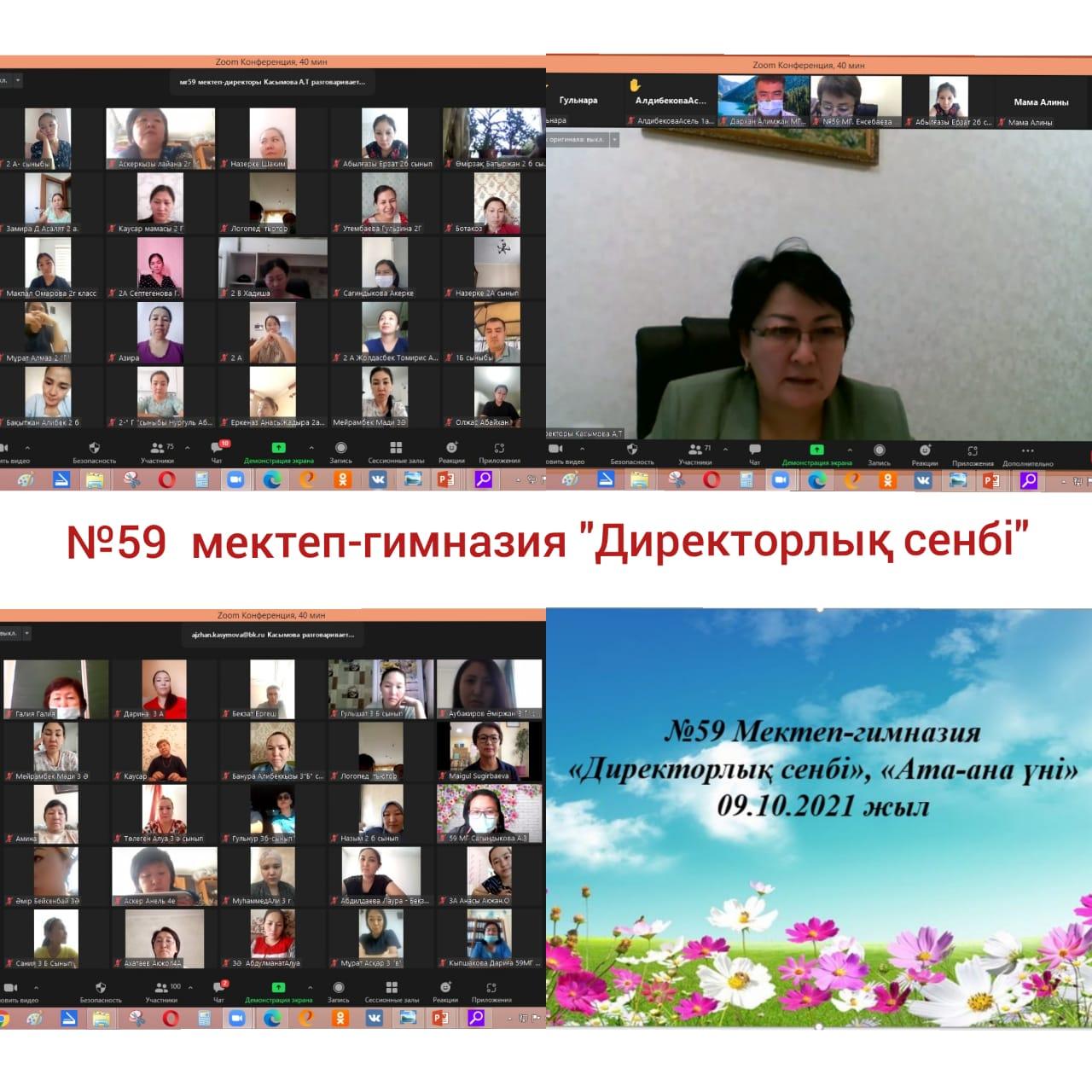This screenshot has height=1092, width=1092.
Task: Unmute the participant Каусар мамасы 2 Г
Action: [x=112, y=229]
